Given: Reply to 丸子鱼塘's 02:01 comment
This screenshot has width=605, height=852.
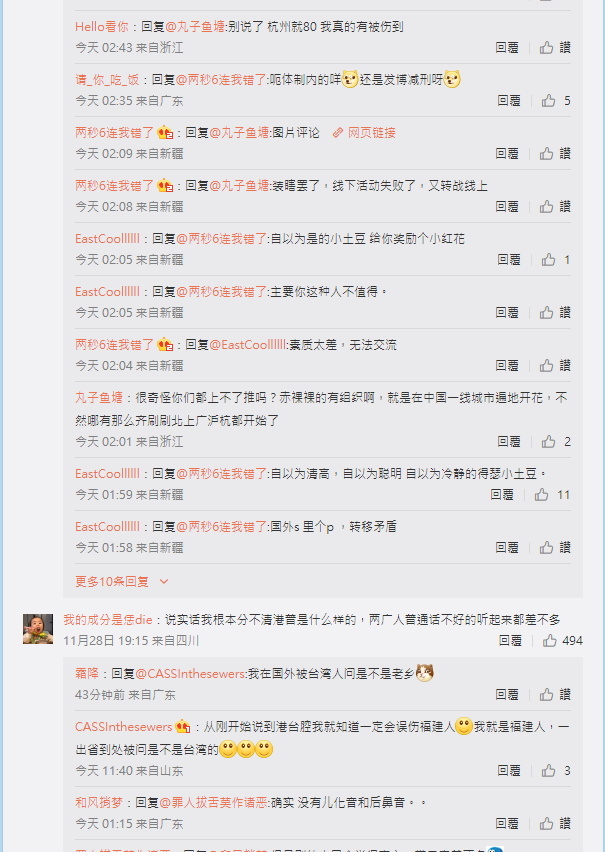Looking at the screenshot, I should tap(509, 442).
